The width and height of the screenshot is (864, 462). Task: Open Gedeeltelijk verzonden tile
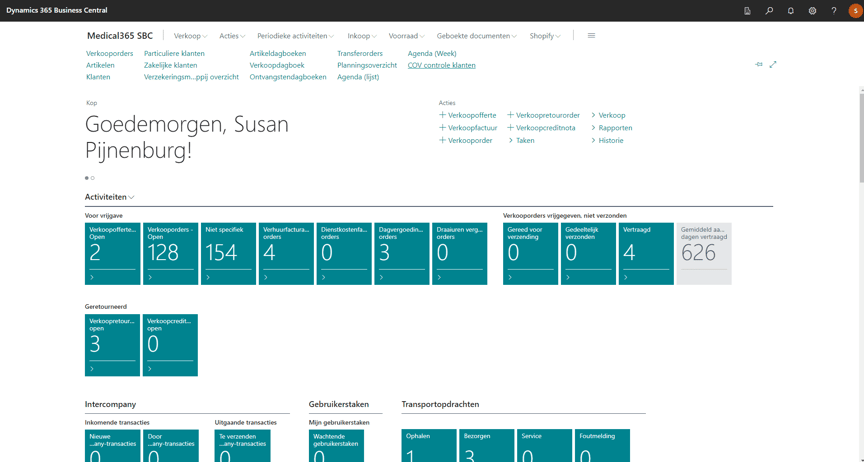(588, 254)
